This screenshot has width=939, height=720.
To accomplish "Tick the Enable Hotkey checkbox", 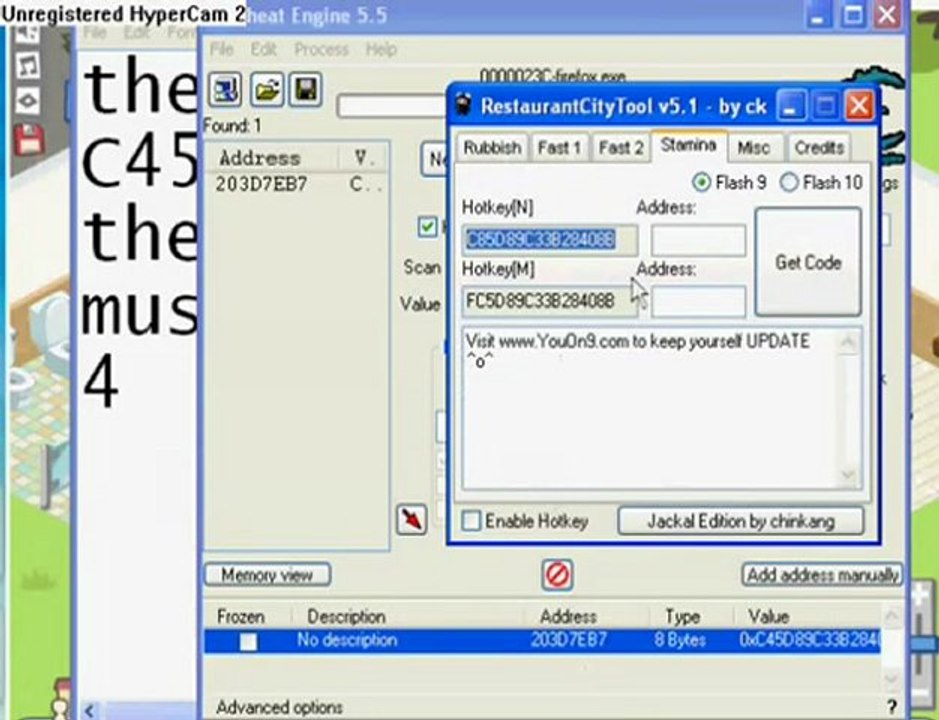I will [x=471, y=521].
